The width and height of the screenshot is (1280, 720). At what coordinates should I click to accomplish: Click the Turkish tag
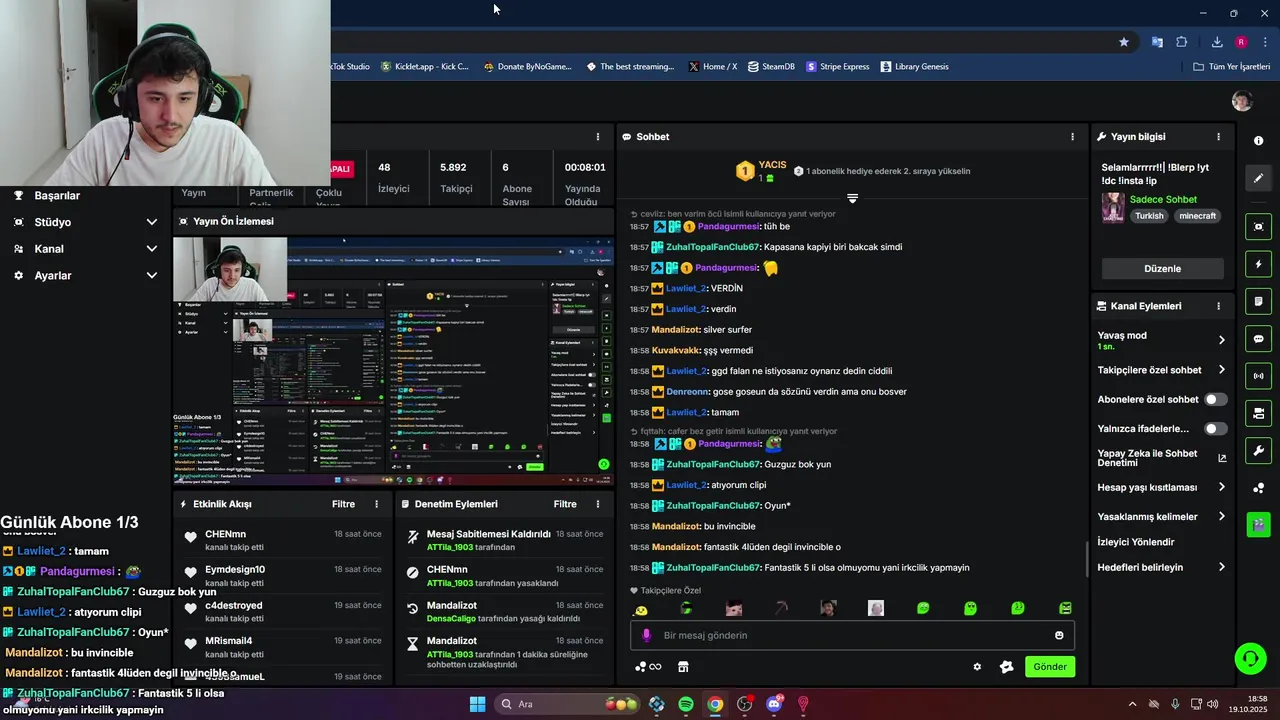click(1149, 216)
